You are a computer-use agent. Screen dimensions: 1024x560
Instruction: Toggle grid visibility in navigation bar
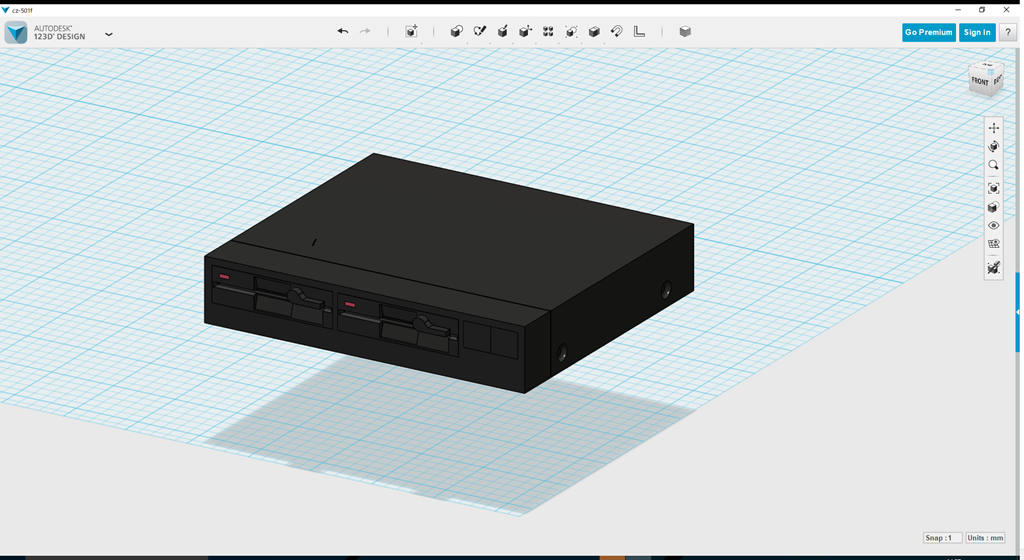point(993,244)
